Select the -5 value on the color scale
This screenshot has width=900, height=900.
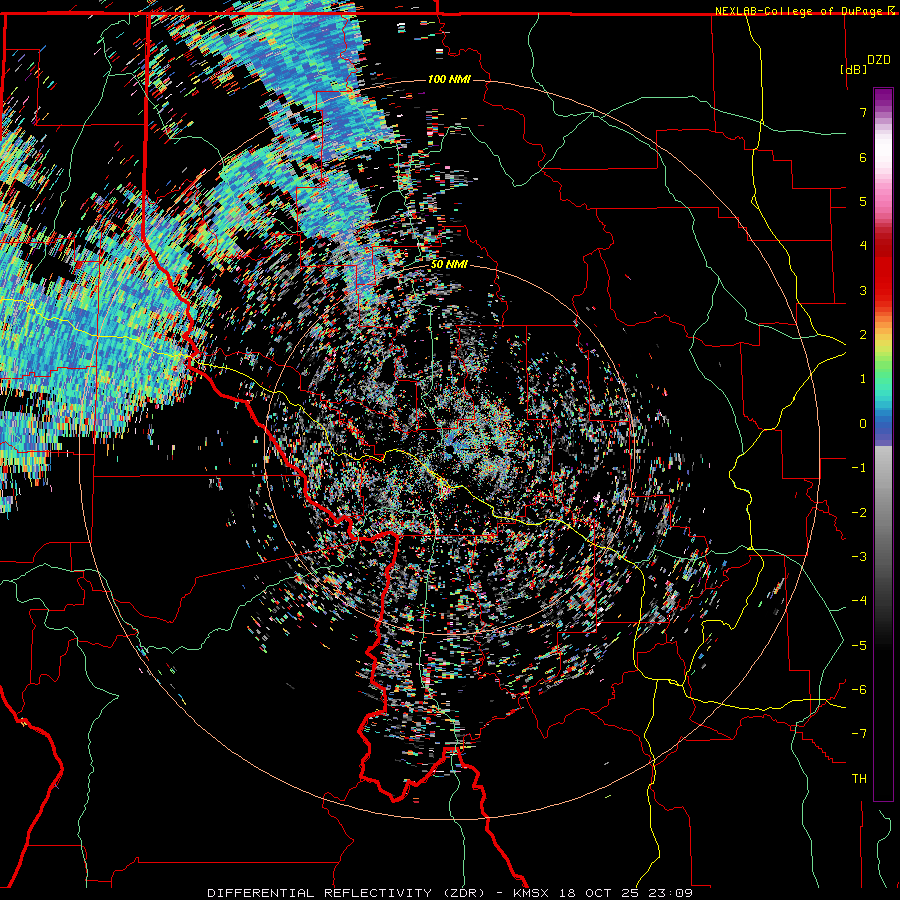(859, 646)
